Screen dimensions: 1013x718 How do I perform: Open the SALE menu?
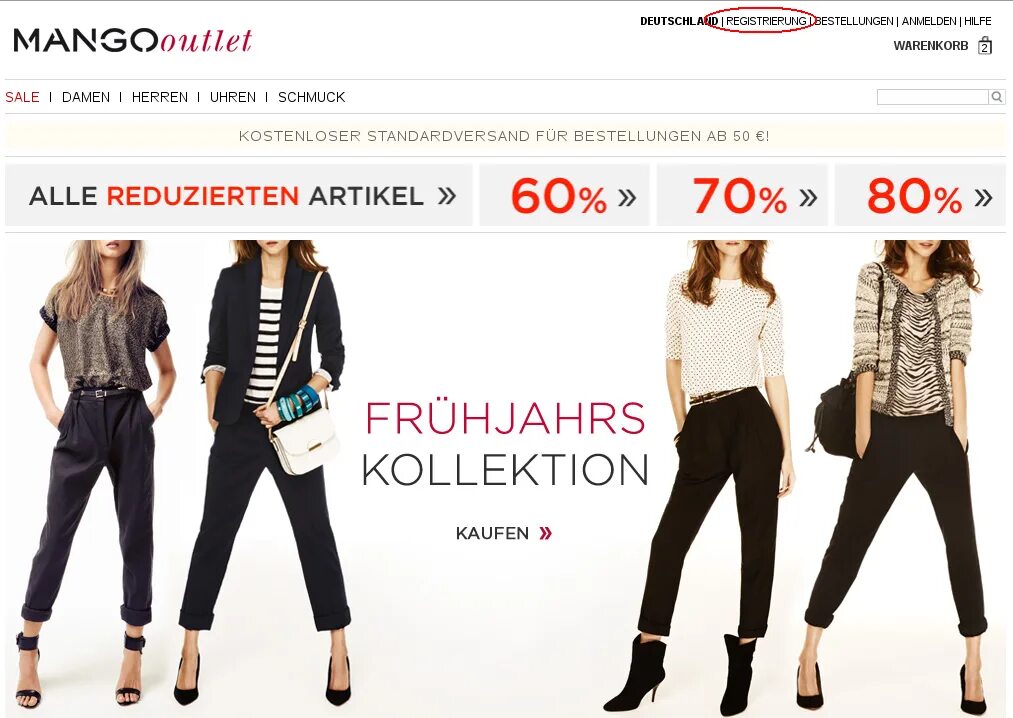(x=23, y=97)
